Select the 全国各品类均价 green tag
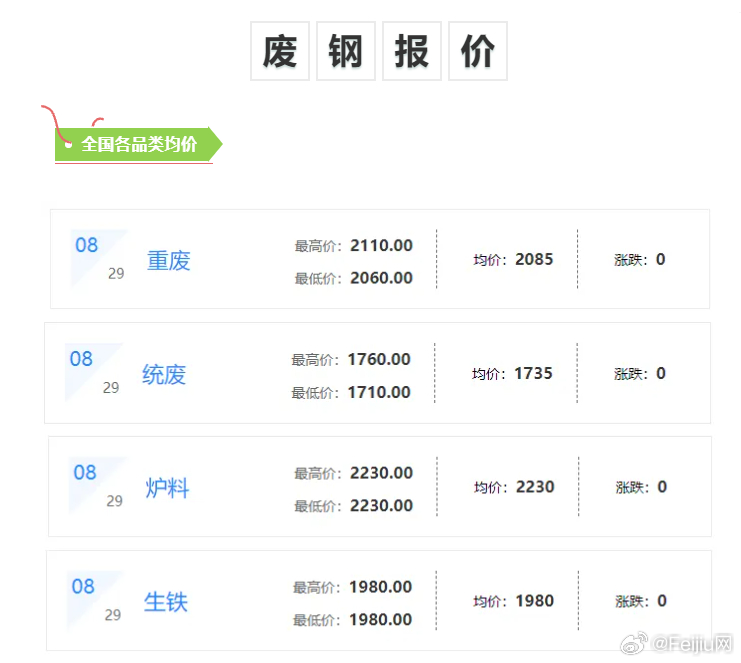741x663 pixels. (x=138, y=144)
